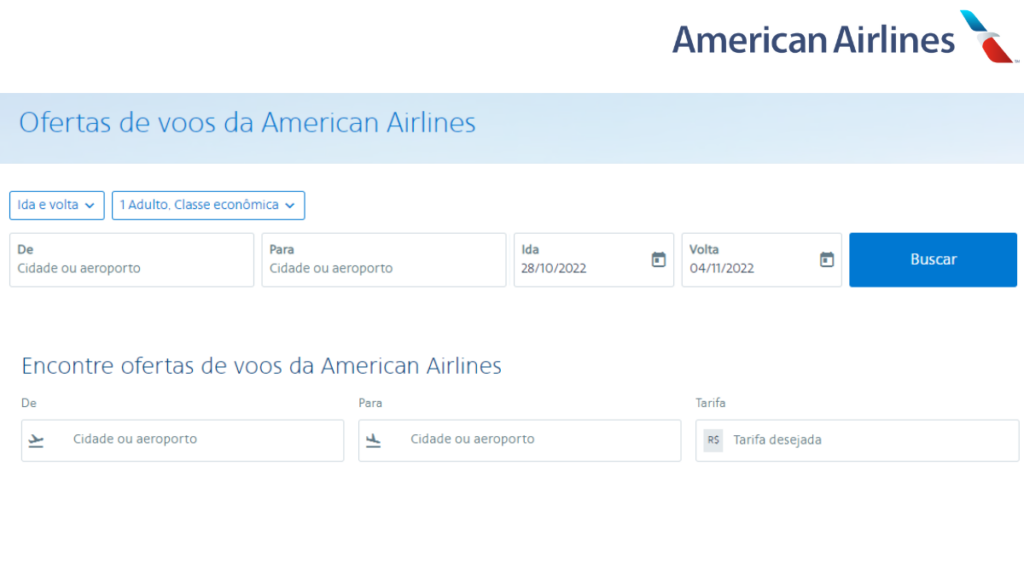Open the Ida departure calendar icon
Image resolution: width=1024 pixels, height=576 pixels.
[x=658, y=260]
